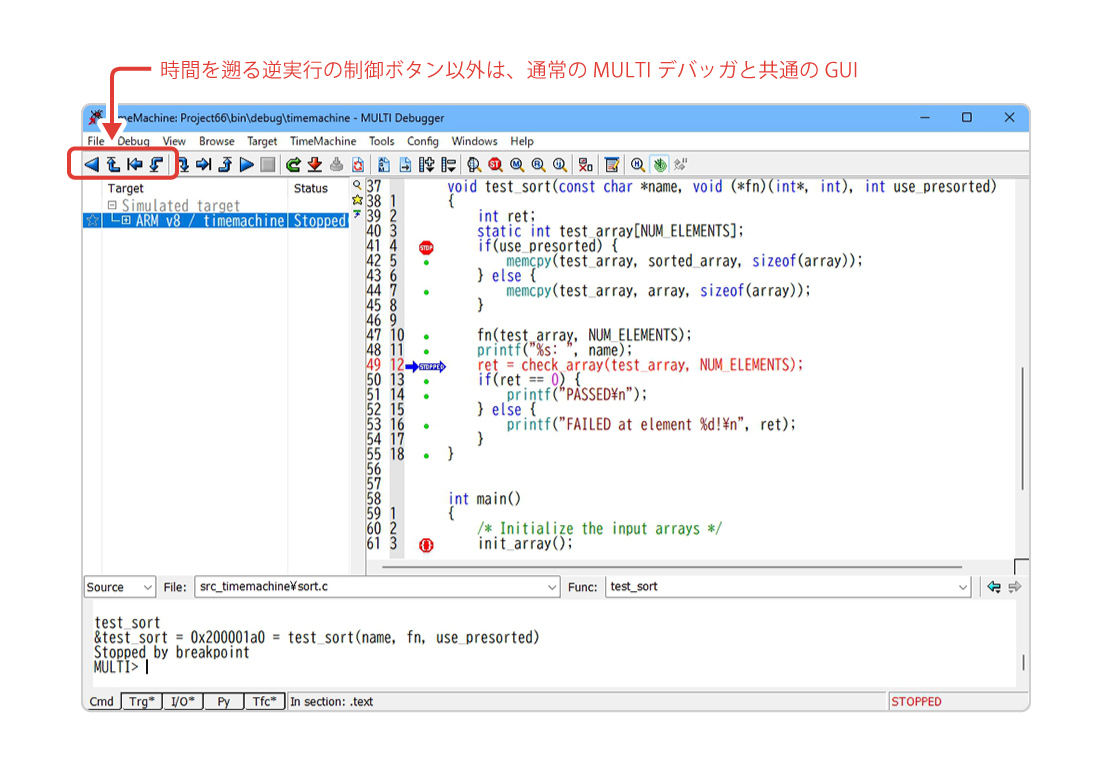Open the Windows menu
1100x772 pixels.
click(474, 141)
